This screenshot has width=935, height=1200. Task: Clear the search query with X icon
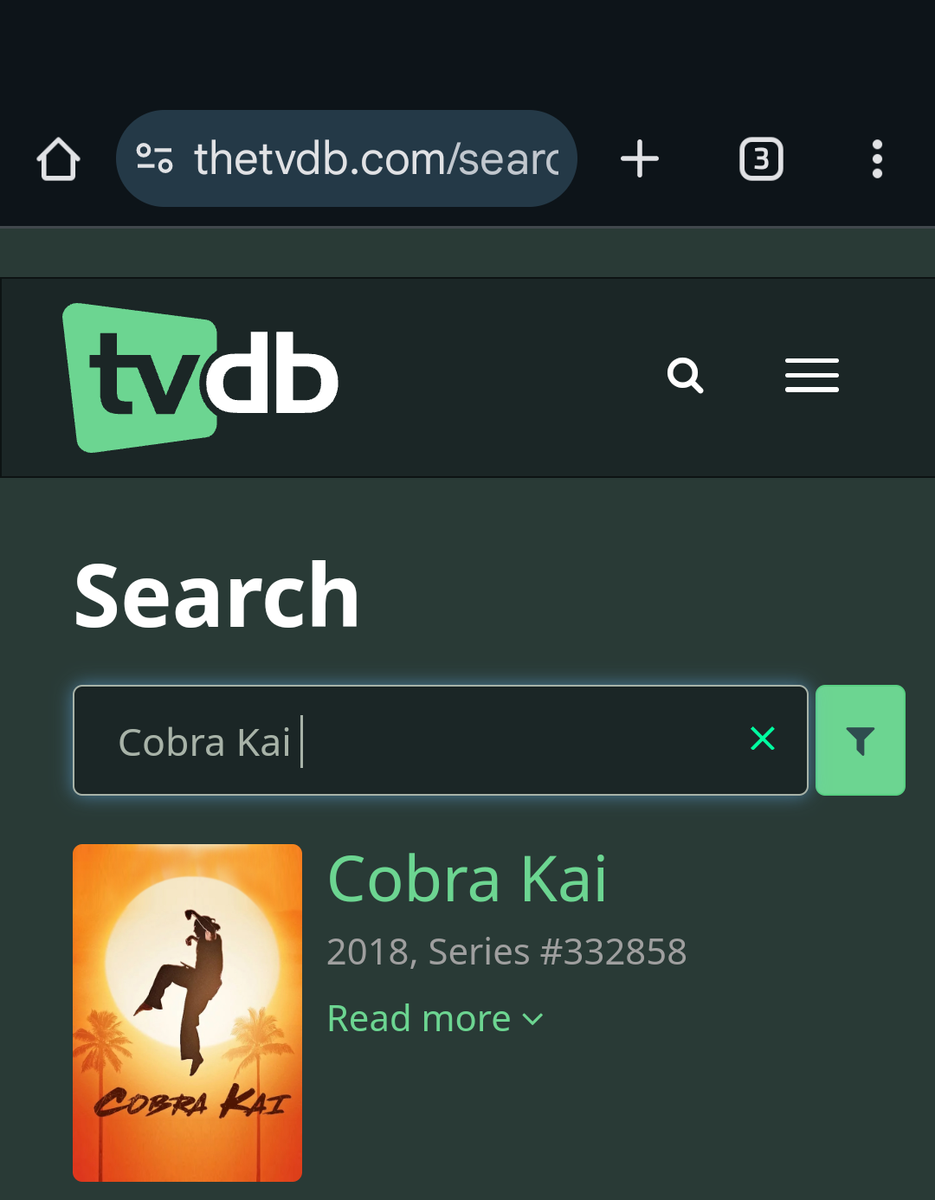[763, 740]
